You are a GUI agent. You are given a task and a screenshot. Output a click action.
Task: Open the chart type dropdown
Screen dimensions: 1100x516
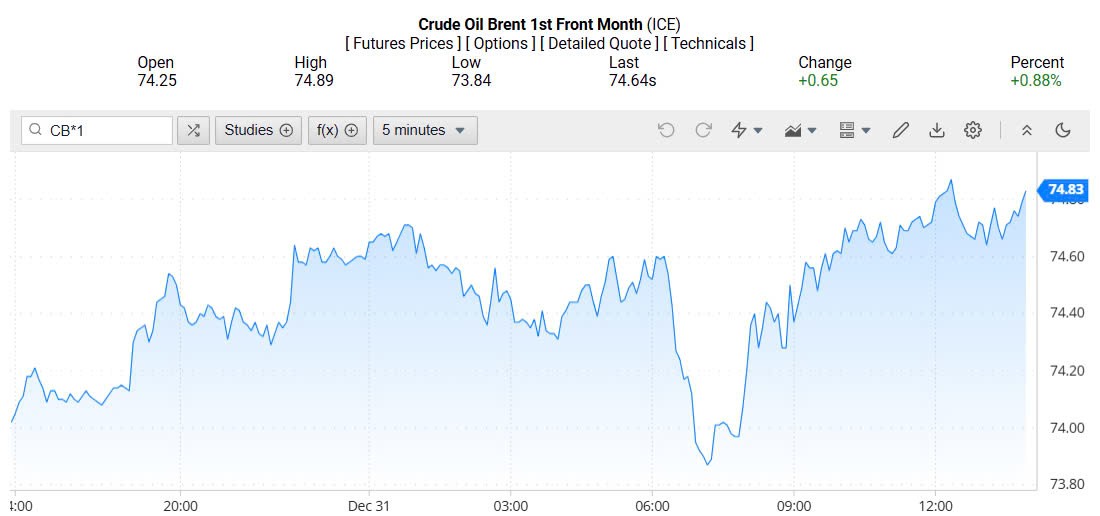pos(801,130)
